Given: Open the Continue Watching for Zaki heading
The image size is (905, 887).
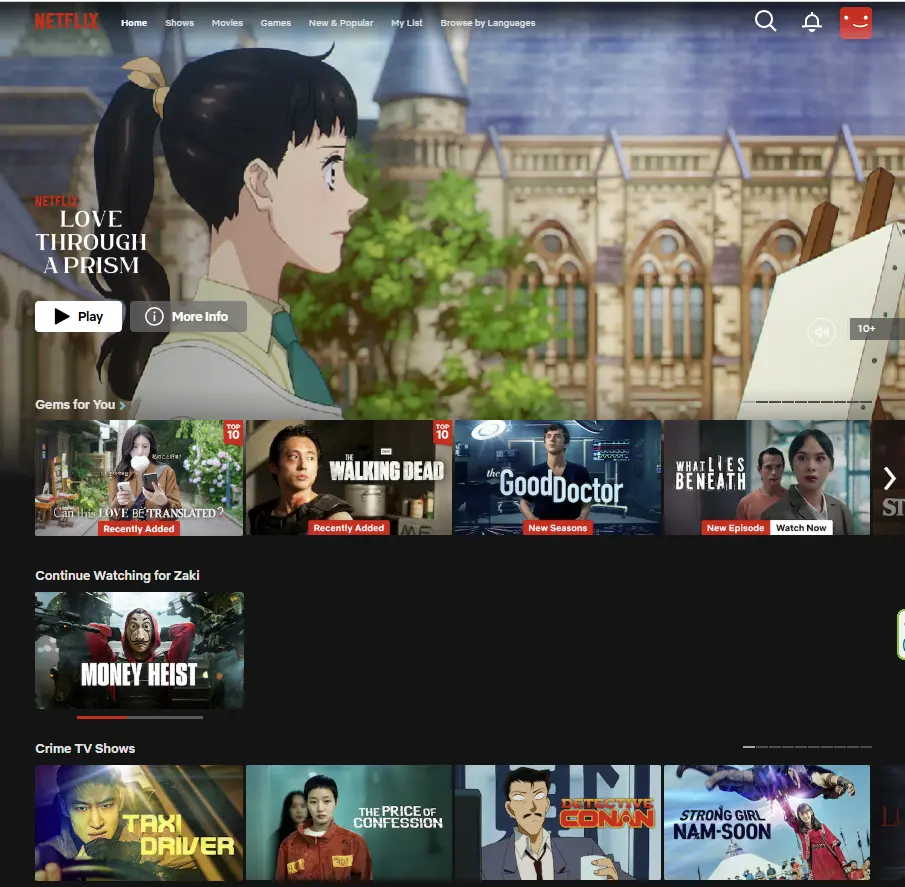Looking at the screenshot, I should coord(117,575).
